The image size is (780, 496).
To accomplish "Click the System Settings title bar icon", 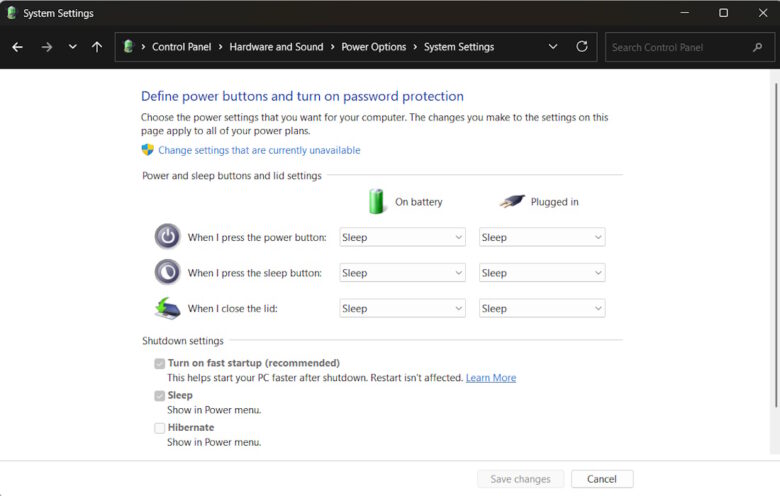I will [x=11, y=13].
